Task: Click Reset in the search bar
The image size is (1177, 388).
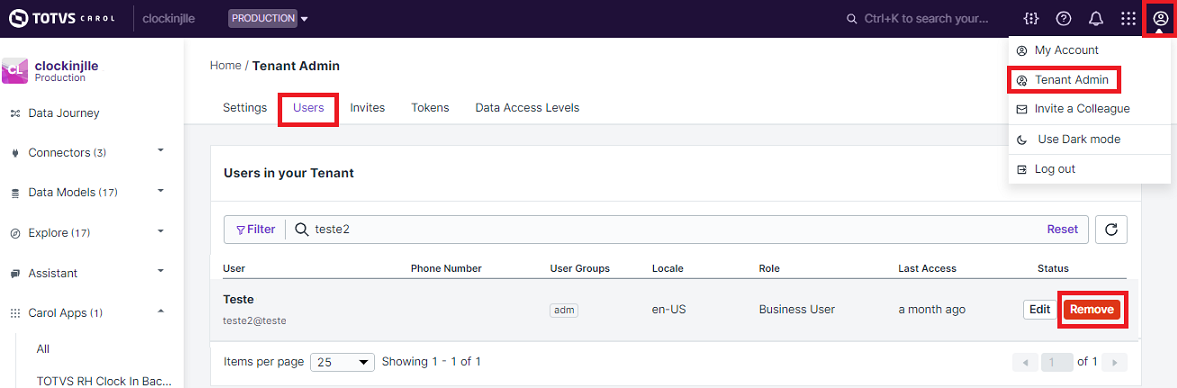Action: click(1062, 230)
